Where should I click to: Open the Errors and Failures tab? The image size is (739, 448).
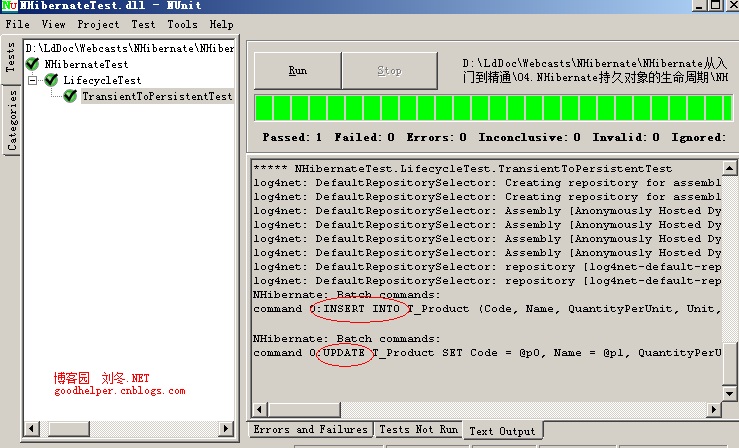click(311, 429)
